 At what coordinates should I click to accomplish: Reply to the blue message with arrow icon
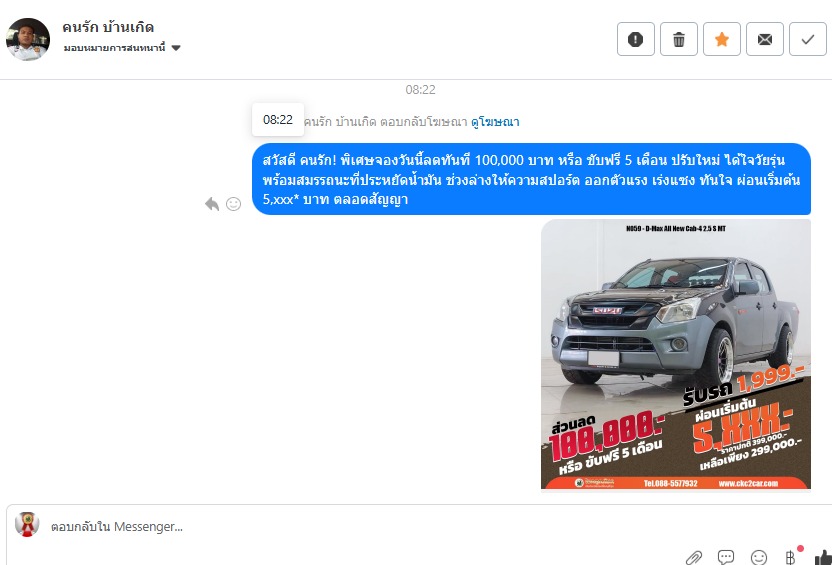point(212,204)
